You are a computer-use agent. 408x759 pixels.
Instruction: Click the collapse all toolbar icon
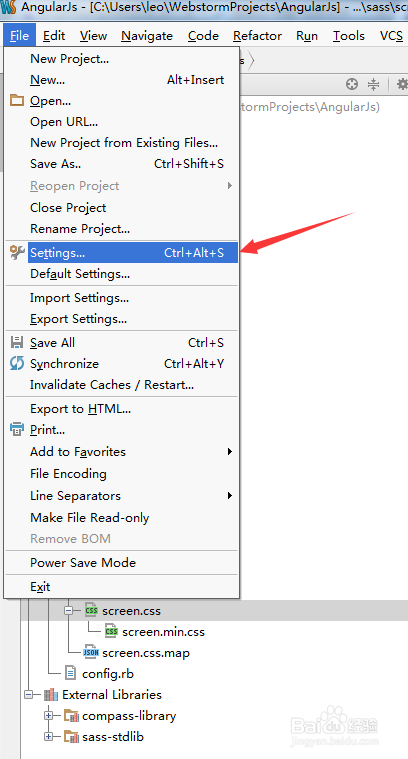[x=373, y=85]
